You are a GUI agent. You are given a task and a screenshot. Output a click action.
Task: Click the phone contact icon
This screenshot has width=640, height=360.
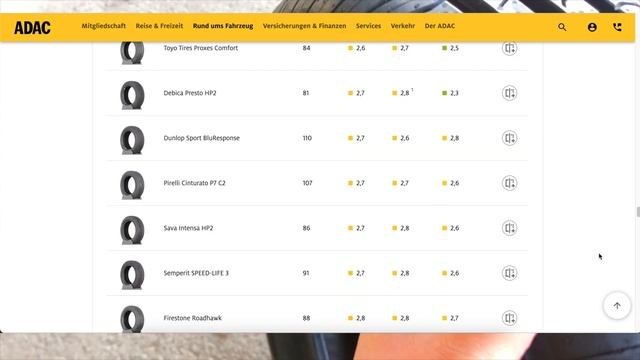click(x=617, y=27)
